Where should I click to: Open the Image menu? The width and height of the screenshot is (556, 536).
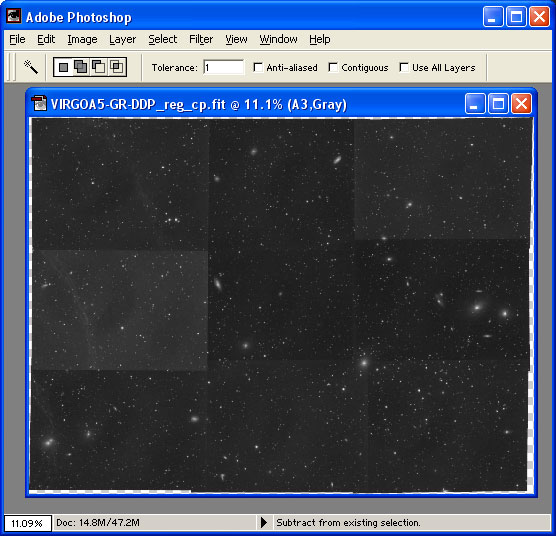point(82,39)
